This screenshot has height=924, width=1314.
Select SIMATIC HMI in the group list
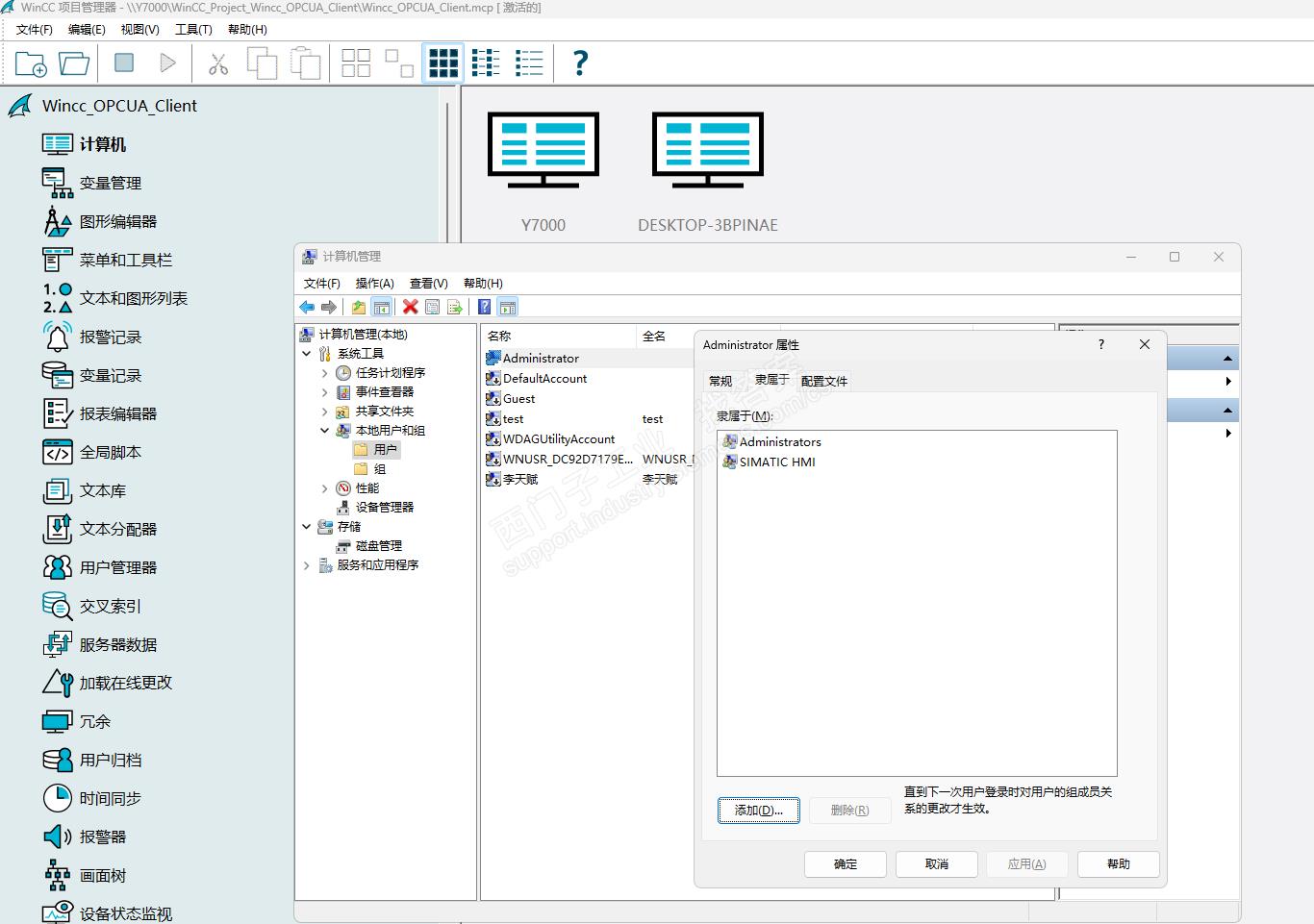coord(769,462)
